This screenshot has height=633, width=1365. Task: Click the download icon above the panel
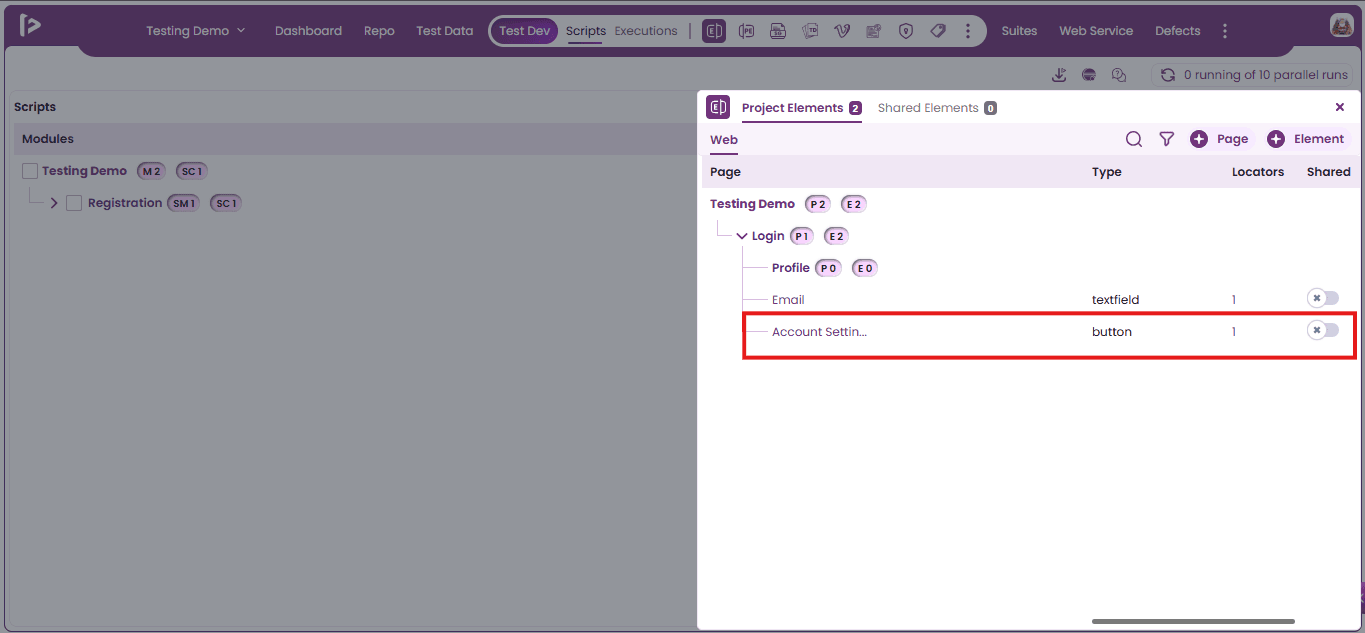1059,75
